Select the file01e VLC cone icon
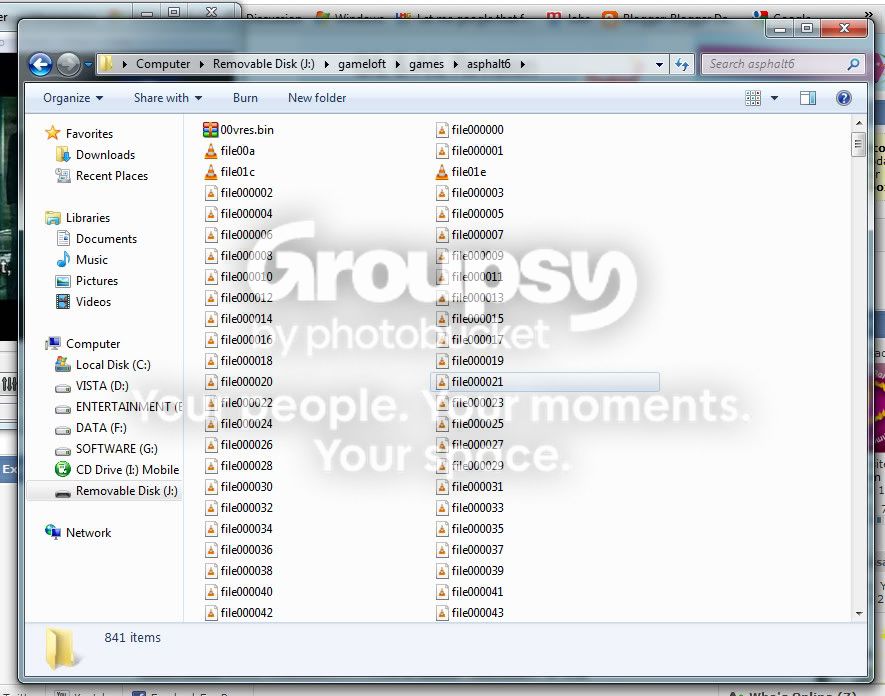Image resolution: width=885 pixels, height=696 pixels. coord(442,172)
